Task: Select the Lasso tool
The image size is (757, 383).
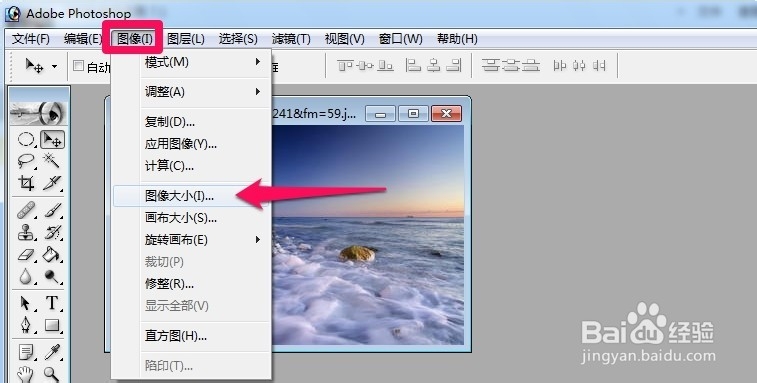Action: (x=26, y=161)
